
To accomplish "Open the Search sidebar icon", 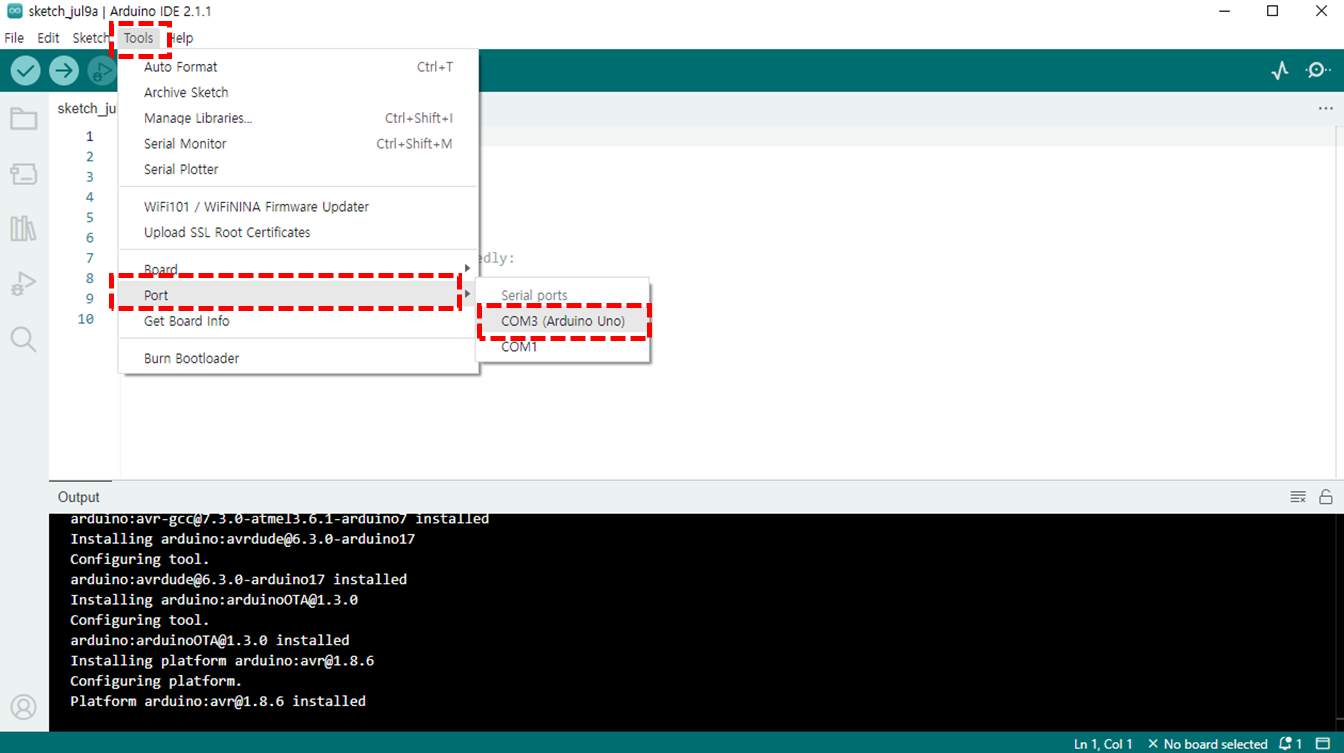I will (24, 339).
